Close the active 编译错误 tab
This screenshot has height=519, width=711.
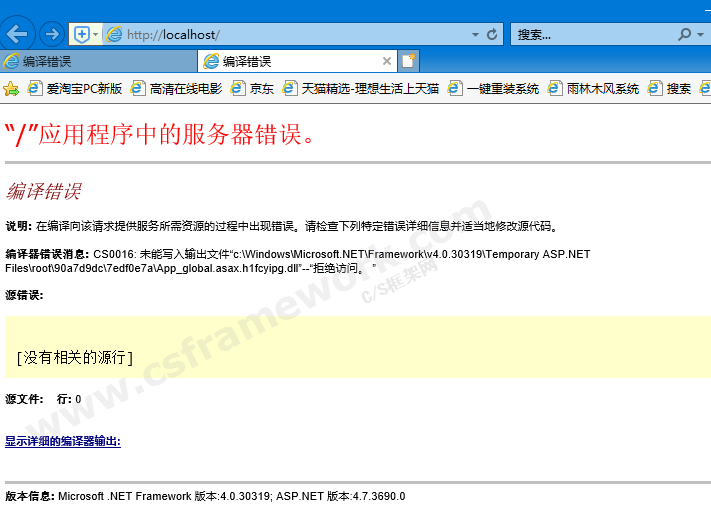click(x=387, y=61)
